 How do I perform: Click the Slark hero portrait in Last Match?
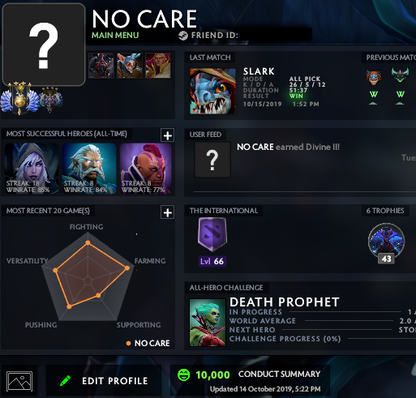213,91
